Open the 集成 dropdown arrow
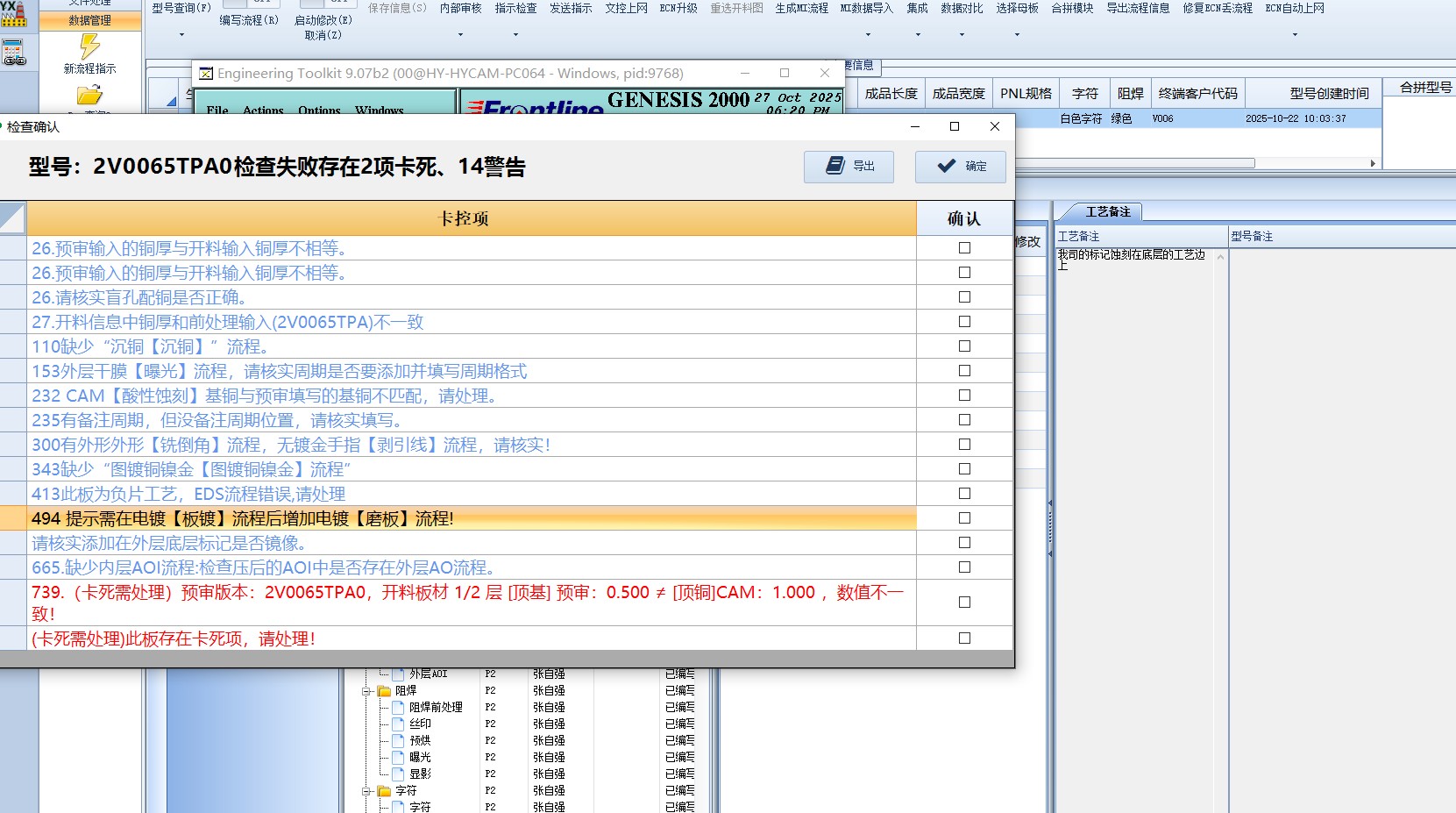 (x=918, y=35)
